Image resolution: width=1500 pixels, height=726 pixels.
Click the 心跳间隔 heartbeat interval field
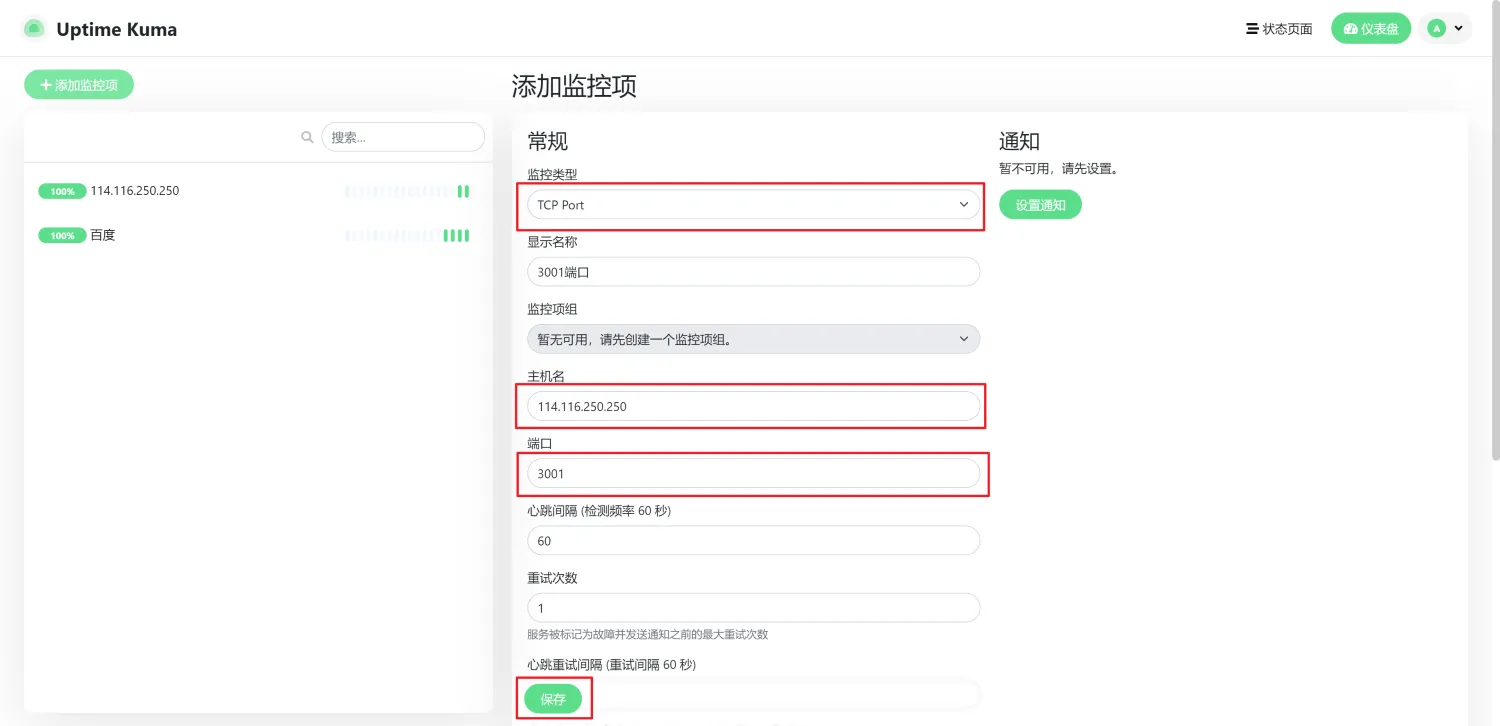(x=753, y=541)
